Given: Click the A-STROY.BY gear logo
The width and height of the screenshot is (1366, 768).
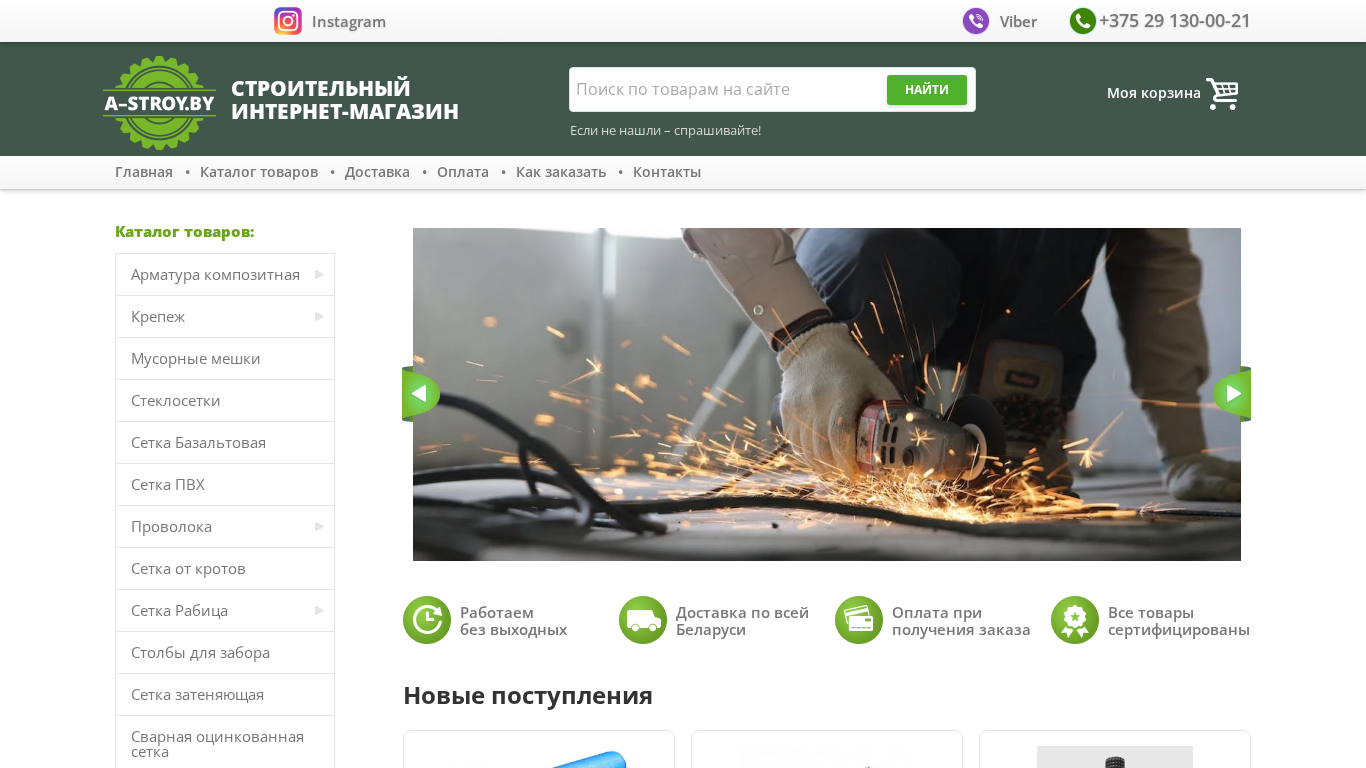Looking at the screenshot, I should [x=160, y=102].
